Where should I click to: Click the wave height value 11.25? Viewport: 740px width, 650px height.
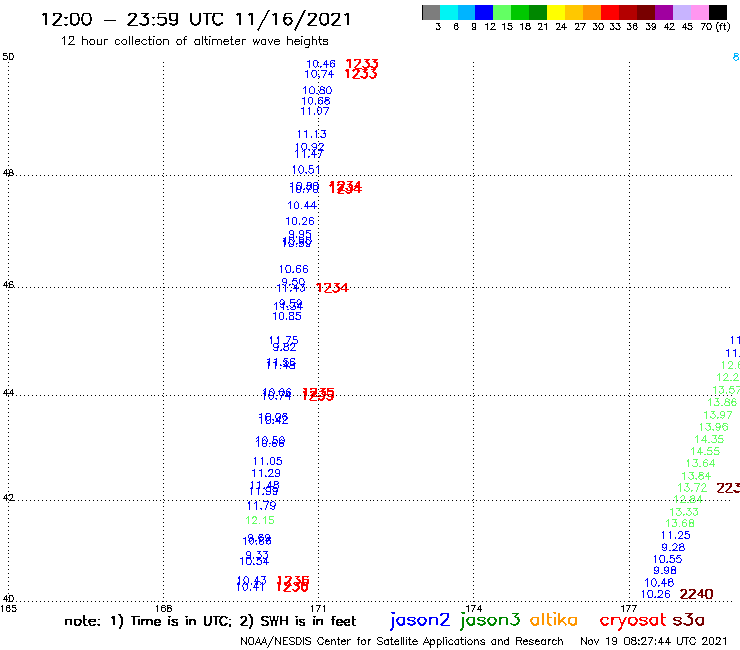tap(676, 535)
